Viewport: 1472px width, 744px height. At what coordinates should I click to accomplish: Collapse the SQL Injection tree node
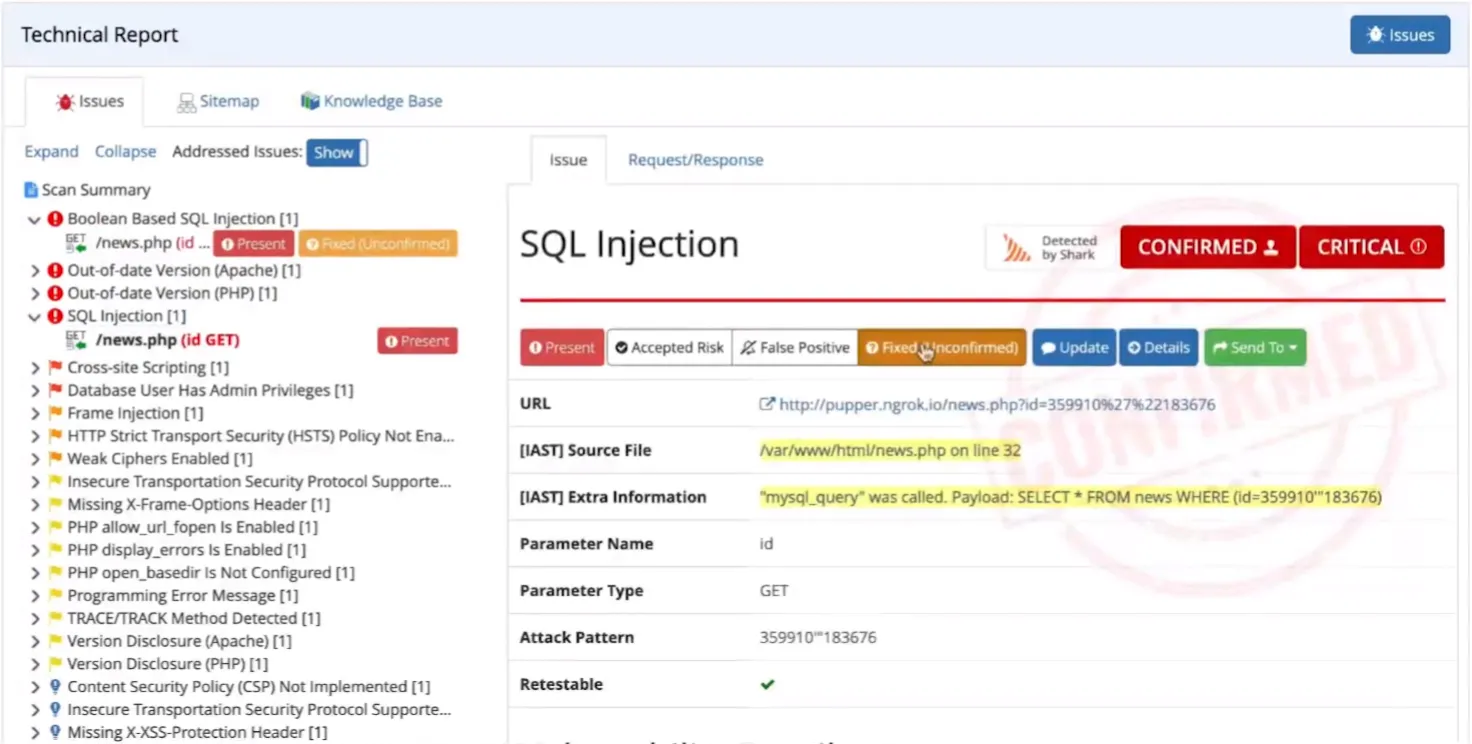point(34,317)
